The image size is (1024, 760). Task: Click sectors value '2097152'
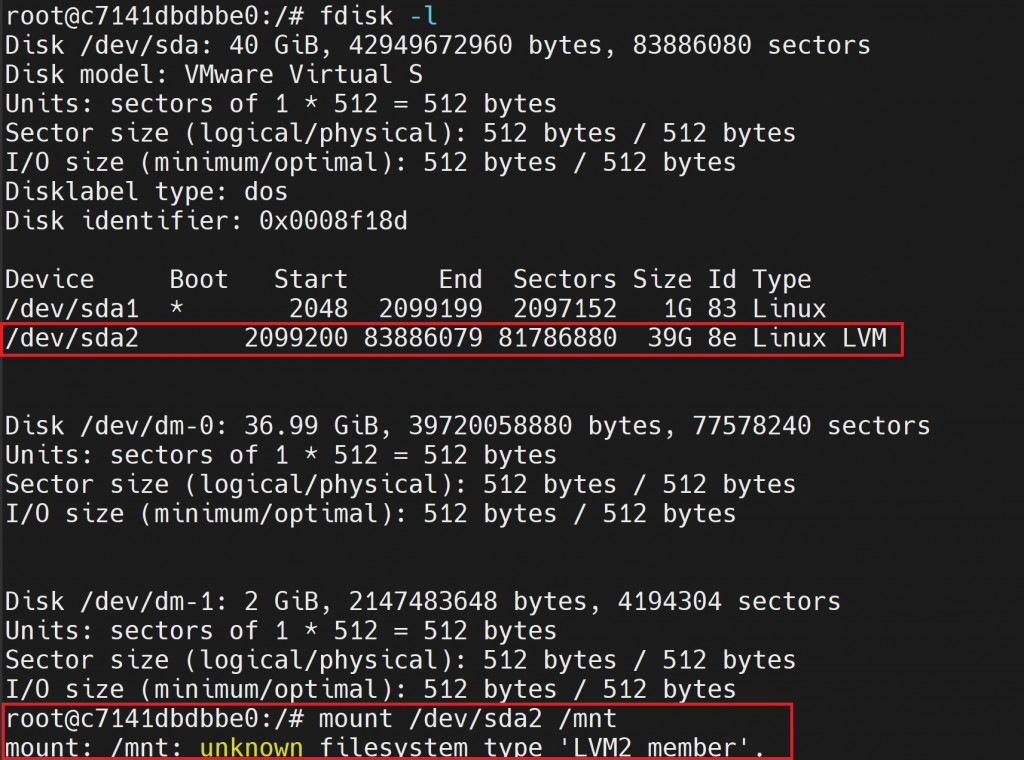pos(565,309)
